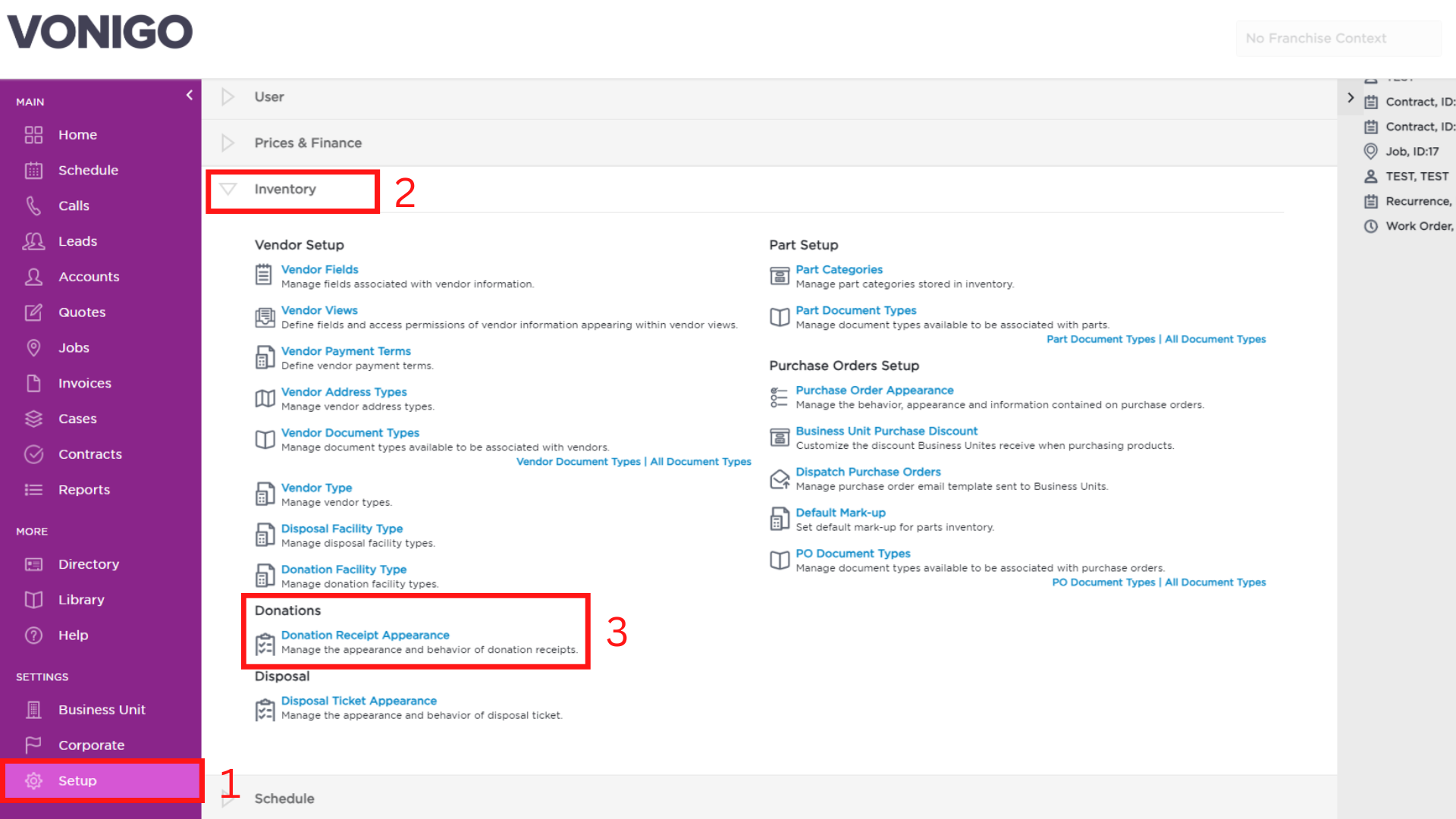This screenshot has height=819, width=1456.
Task: Click the Cases stack icon
Action: tap(33, 419)
